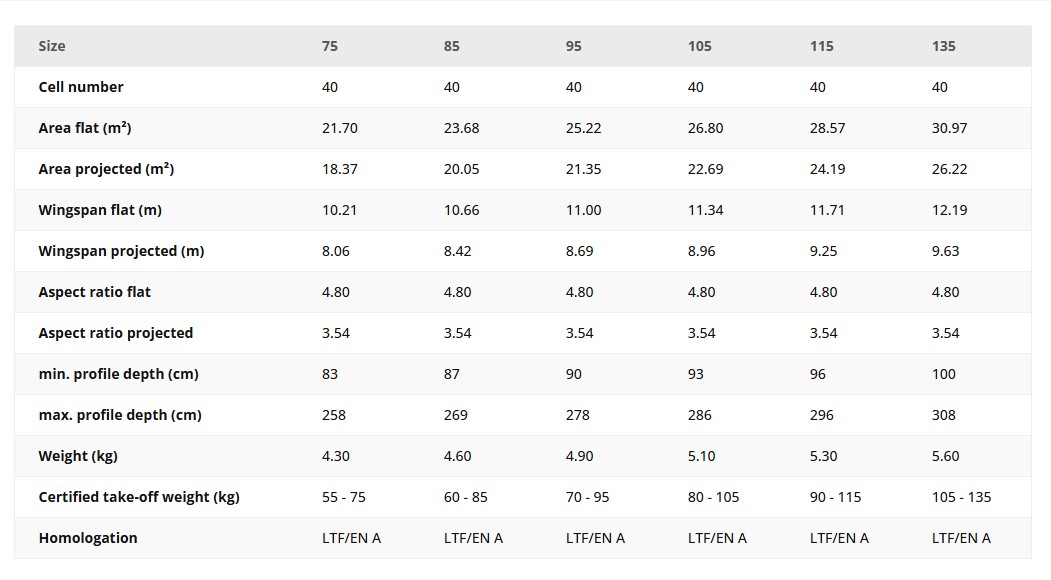Screen dimensions: 1051x580
Task: Click the Homologation row label
Action: [x=88, y=538]
